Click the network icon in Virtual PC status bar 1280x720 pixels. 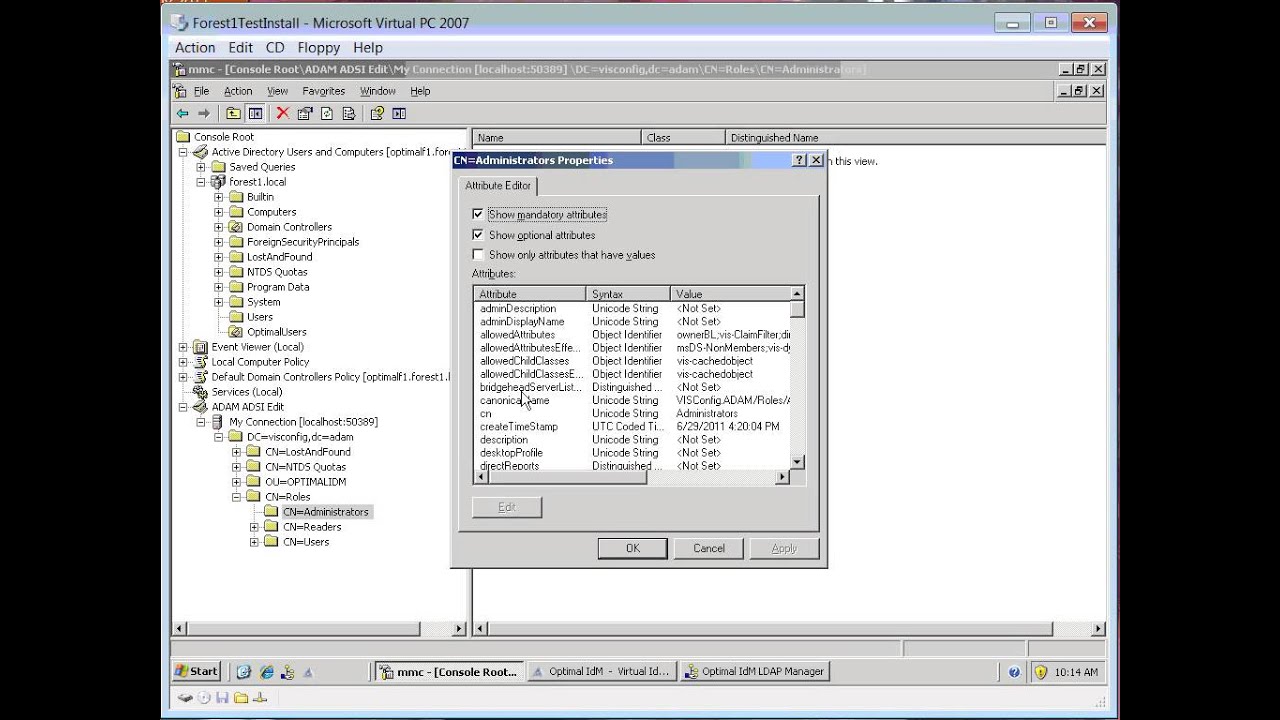tap(260, 698)
